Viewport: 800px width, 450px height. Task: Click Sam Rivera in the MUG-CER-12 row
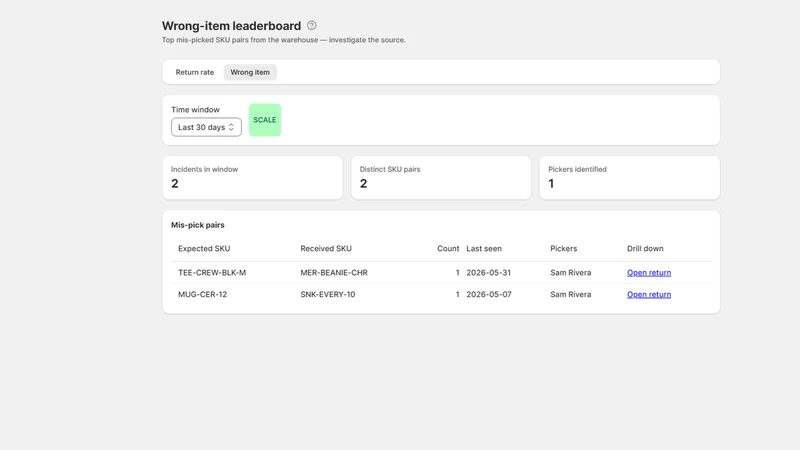[570, 294]
